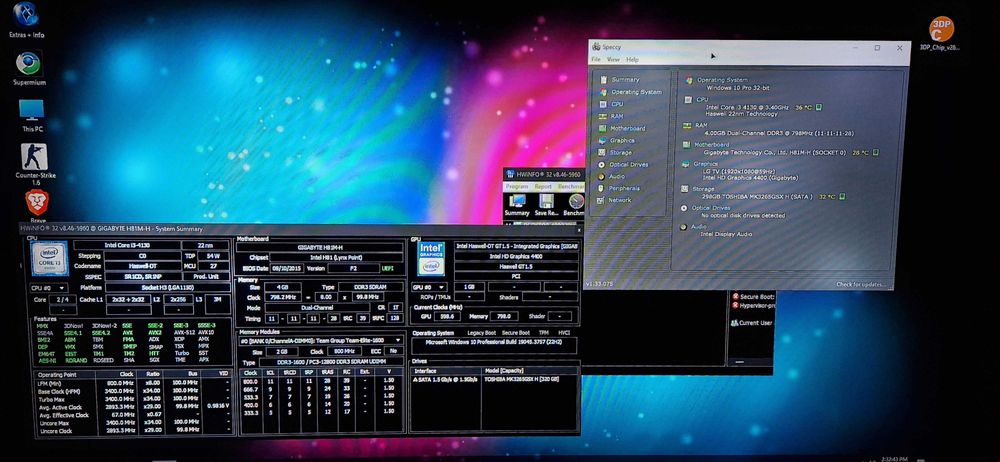Click the Intel Core i3-4130 CPU name field
1000x462 pixels.
126,245
